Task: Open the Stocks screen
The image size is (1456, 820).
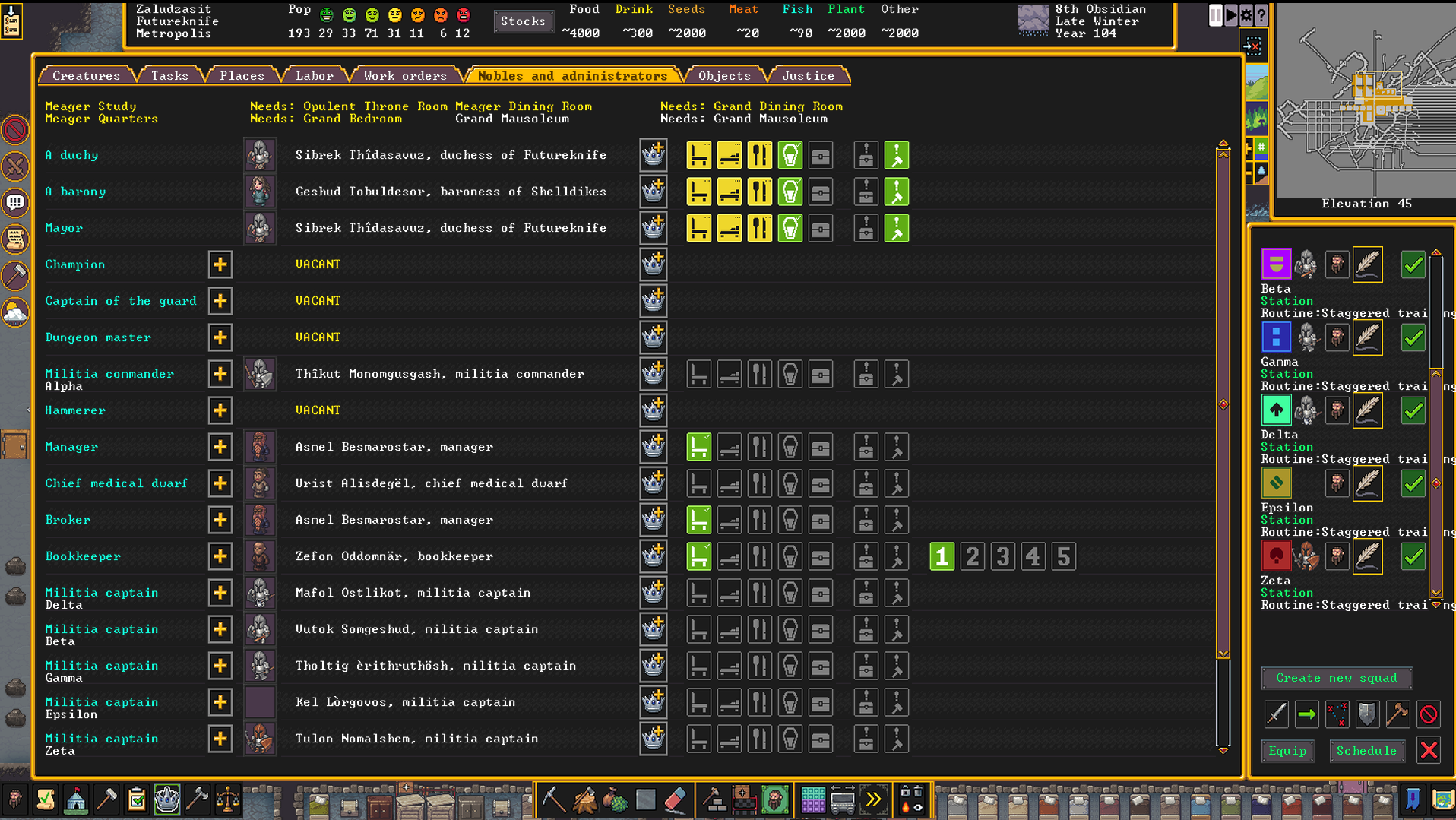Action: (523, 21)
